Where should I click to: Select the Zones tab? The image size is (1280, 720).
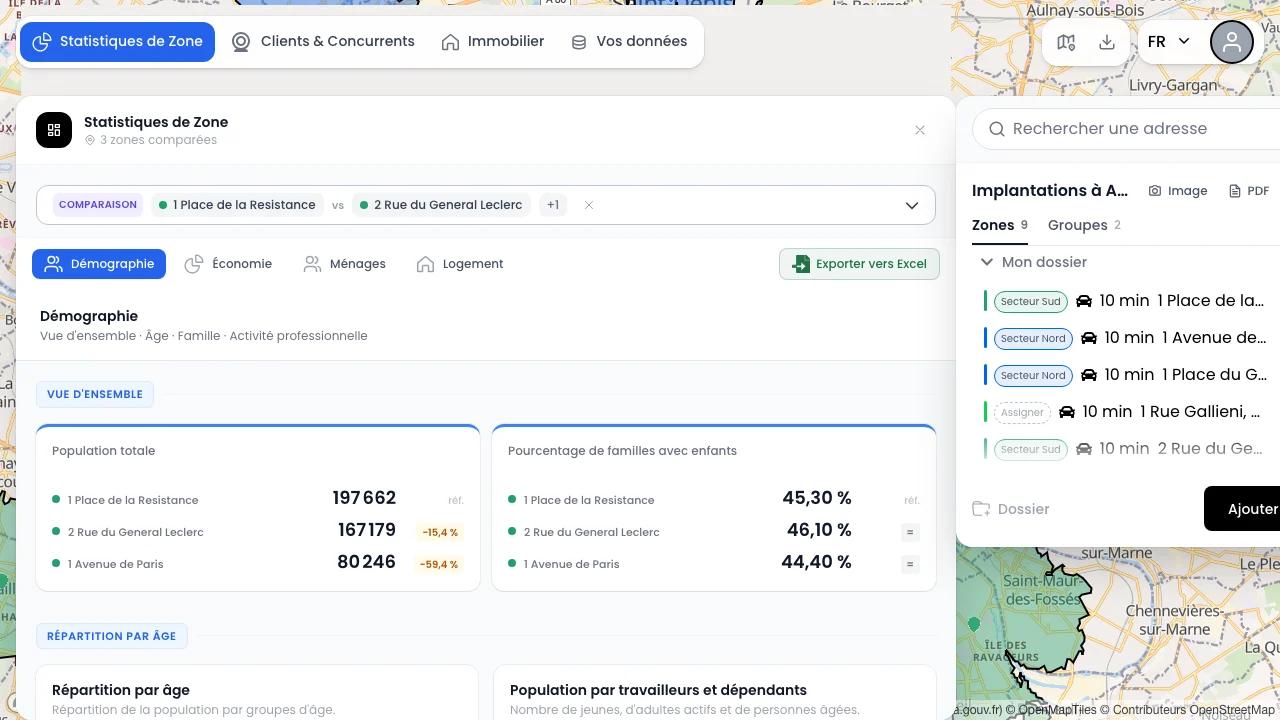click(1000, 225)
